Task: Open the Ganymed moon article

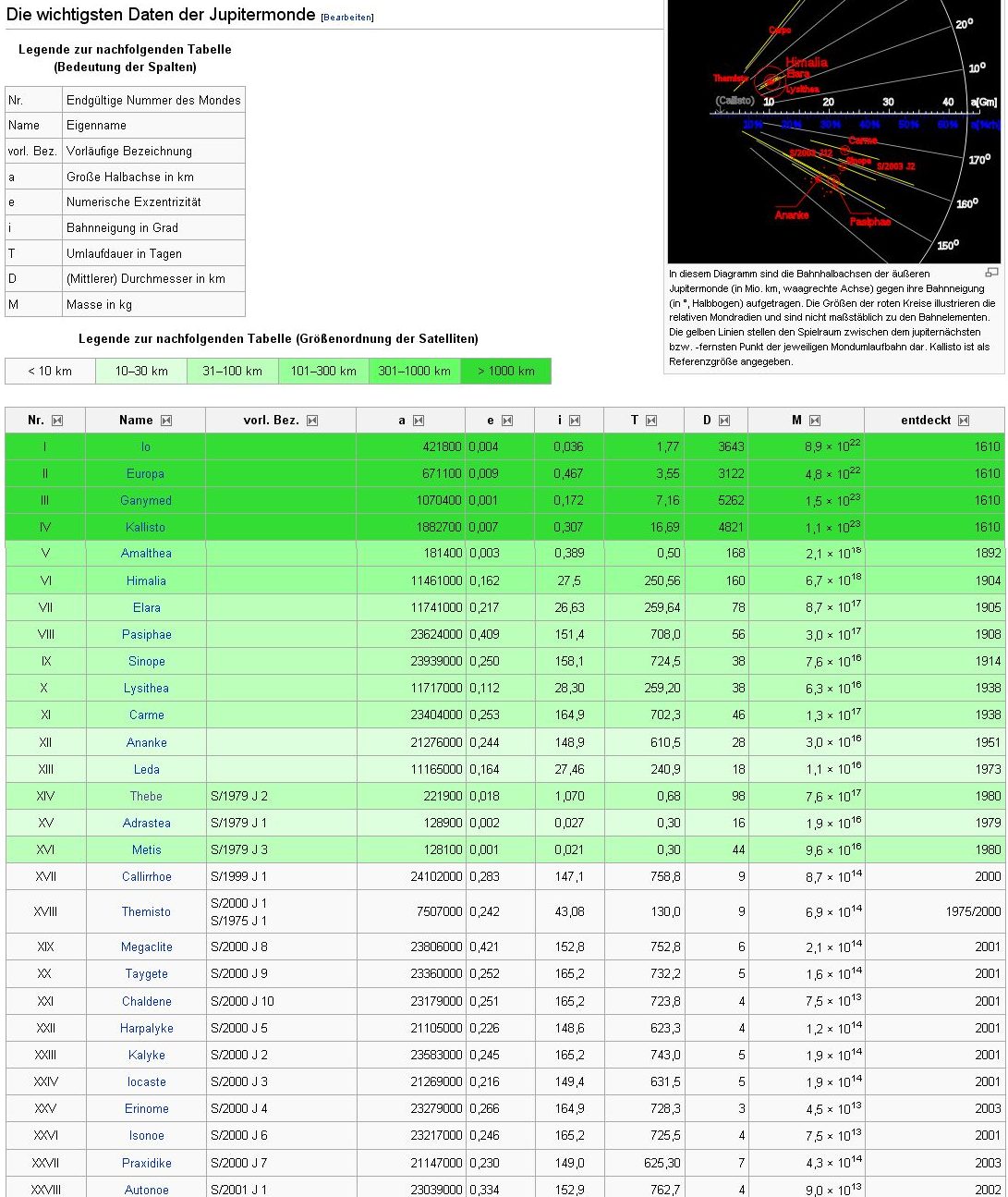Action: [x=146, y=500]
